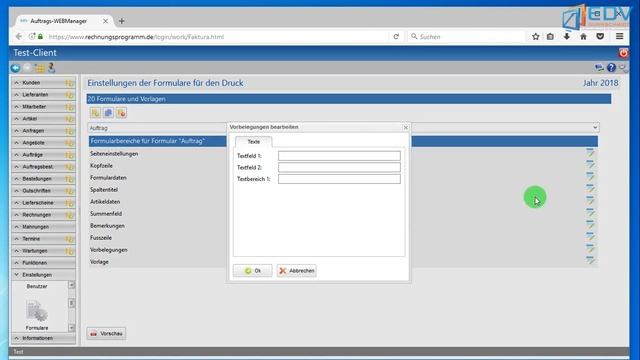Expand the Mahnungen sidebar section
Viewport: 640px width, 360px height.
(x=43, y=227)
